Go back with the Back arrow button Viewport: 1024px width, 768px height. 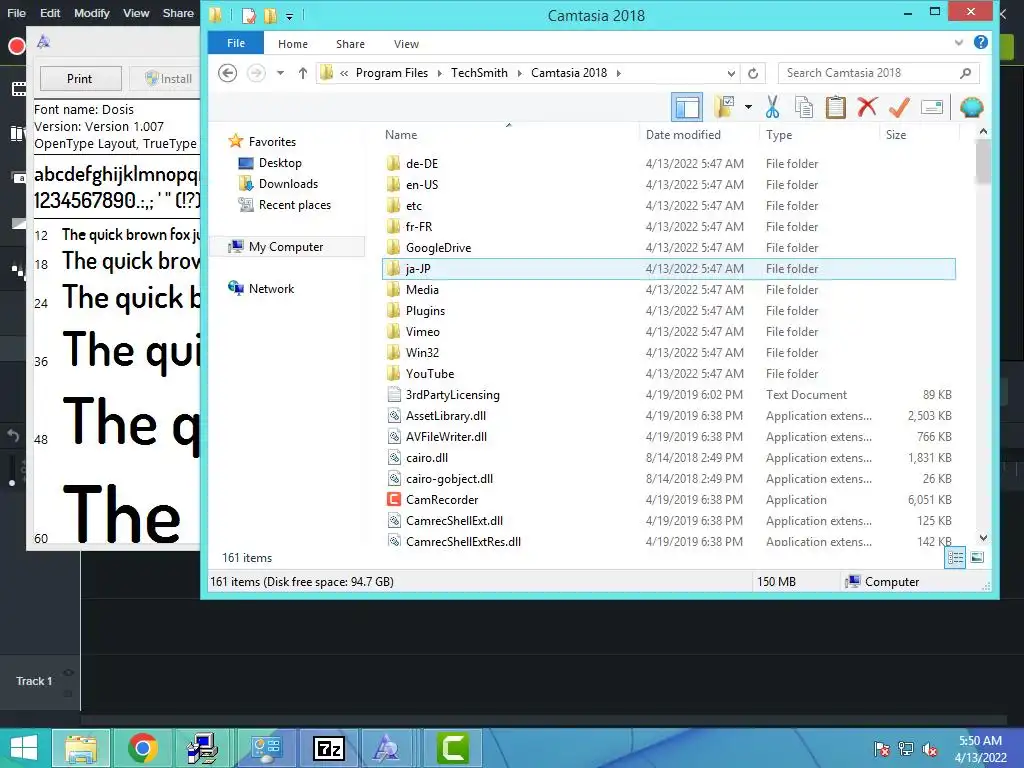point(227,72)
